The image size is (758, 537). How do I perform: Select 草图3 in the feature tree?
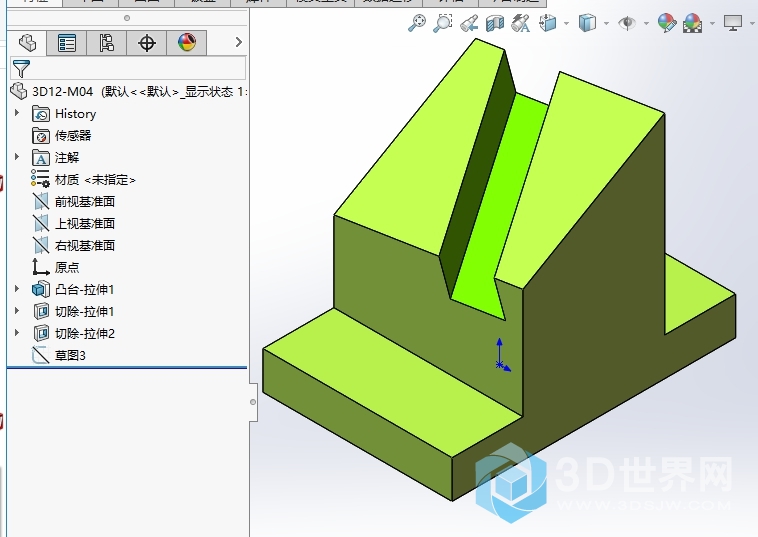coord(69,355)
